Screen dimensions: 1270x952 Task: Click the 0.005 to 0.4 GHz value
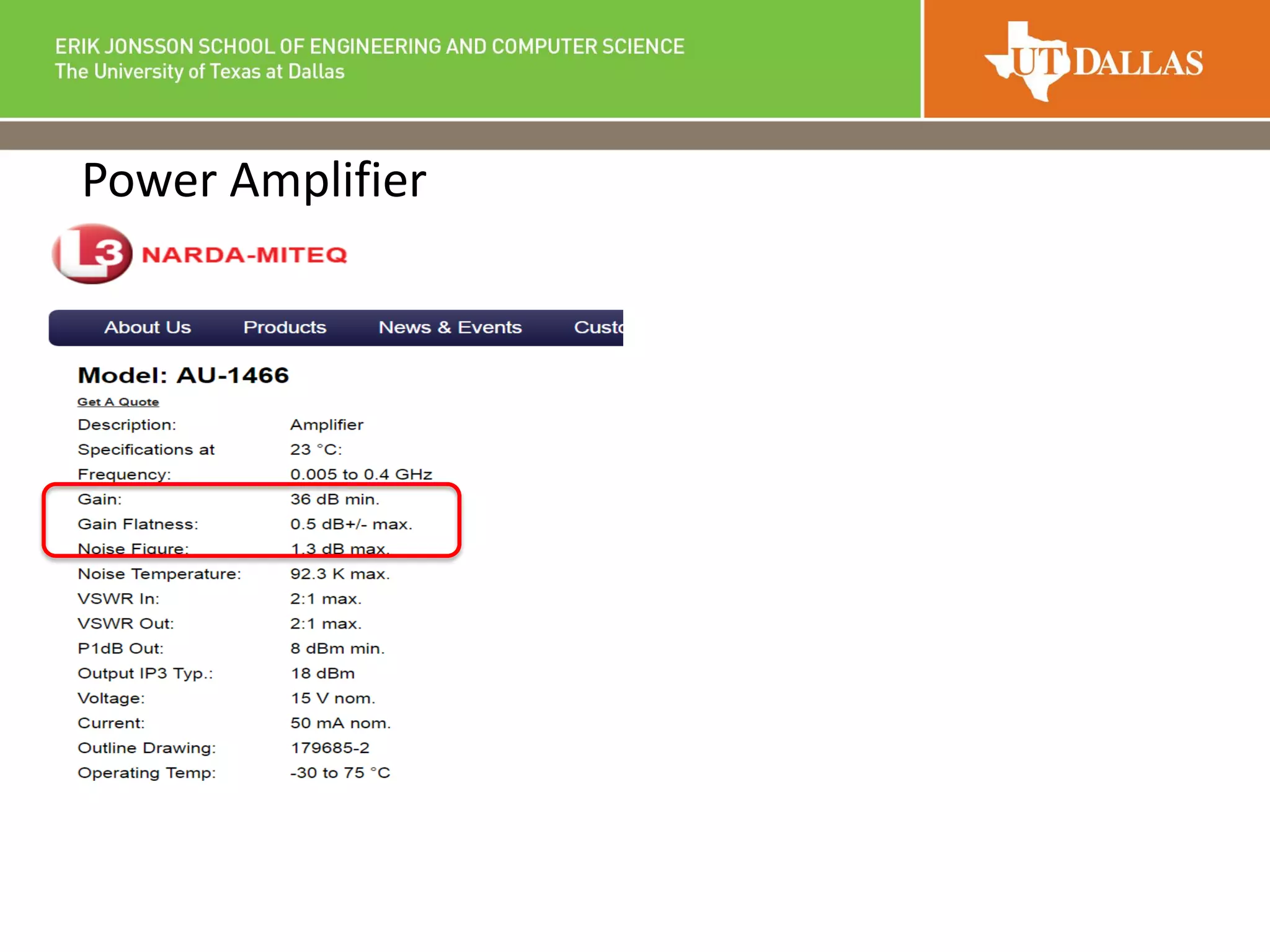[x=362, y=475]
